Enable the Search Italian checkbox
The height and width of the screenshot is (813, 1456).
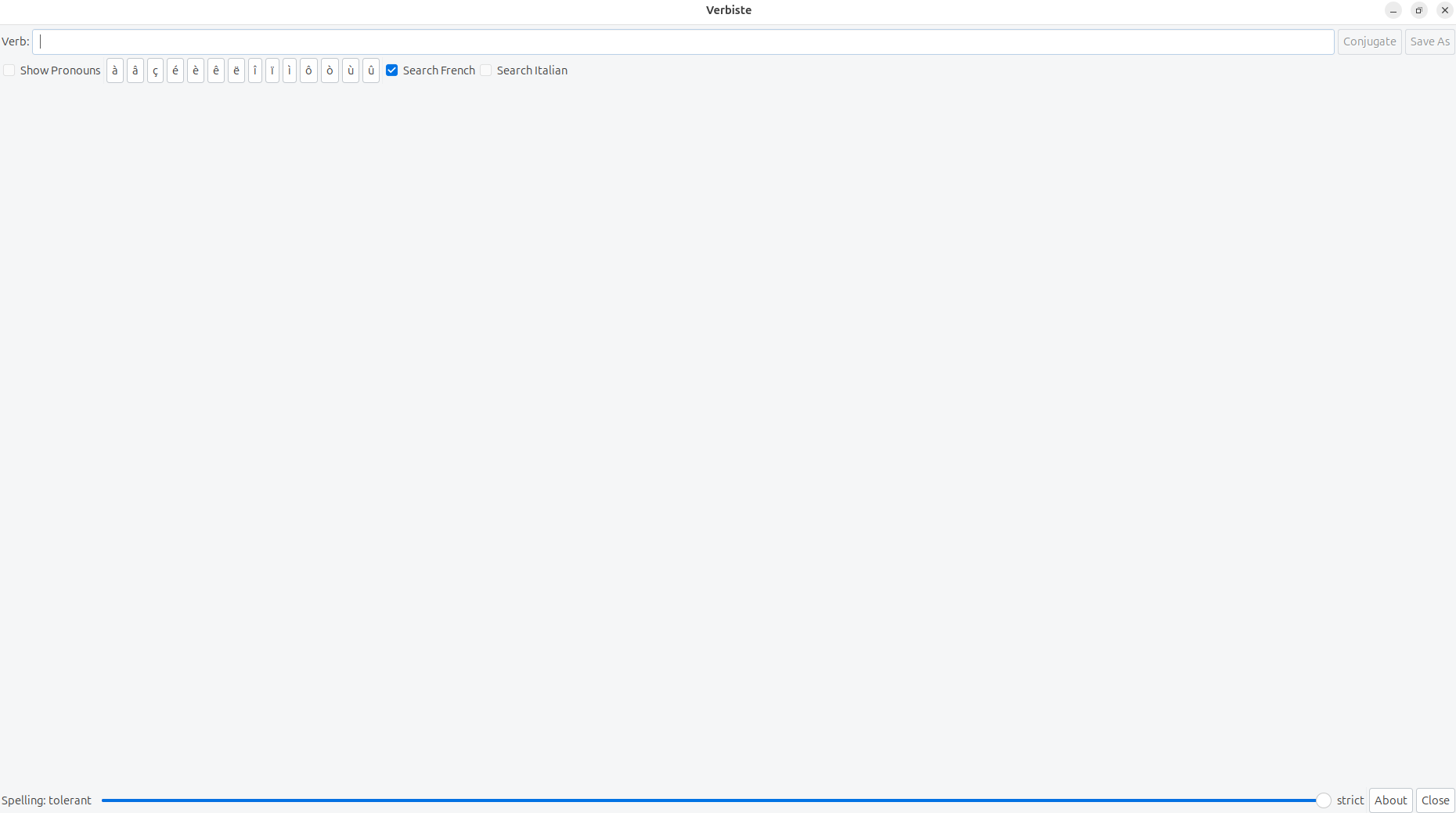click(486, 70)
